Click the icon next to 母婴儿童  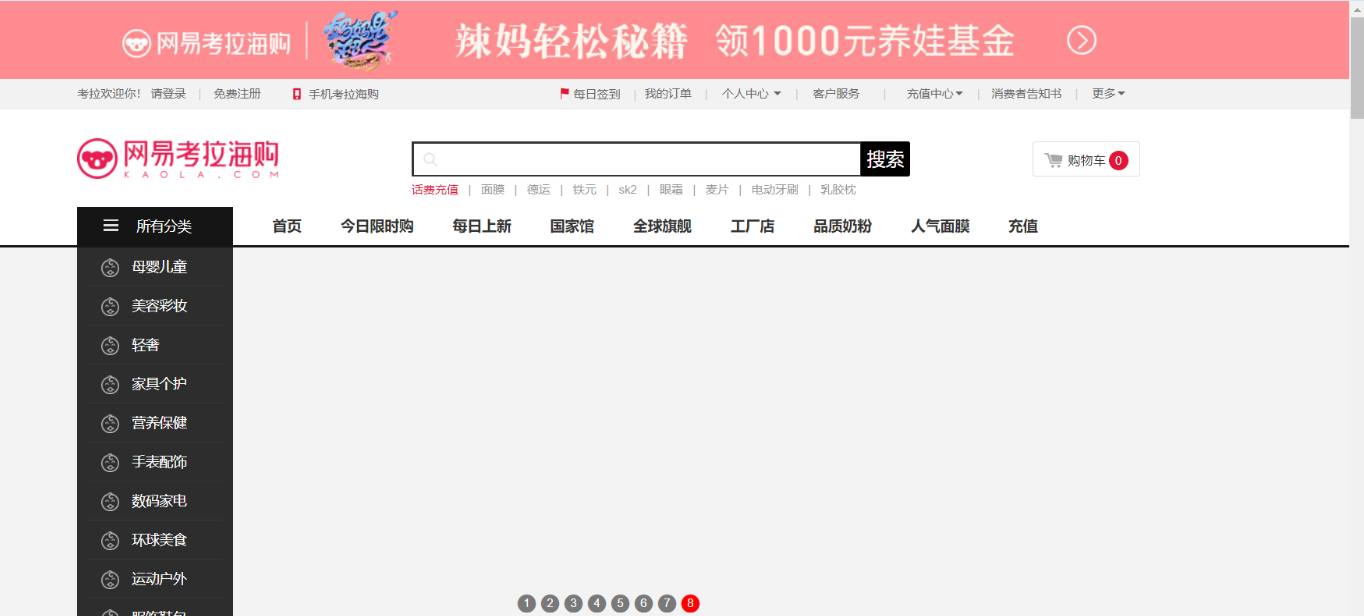tap(110, 267)
